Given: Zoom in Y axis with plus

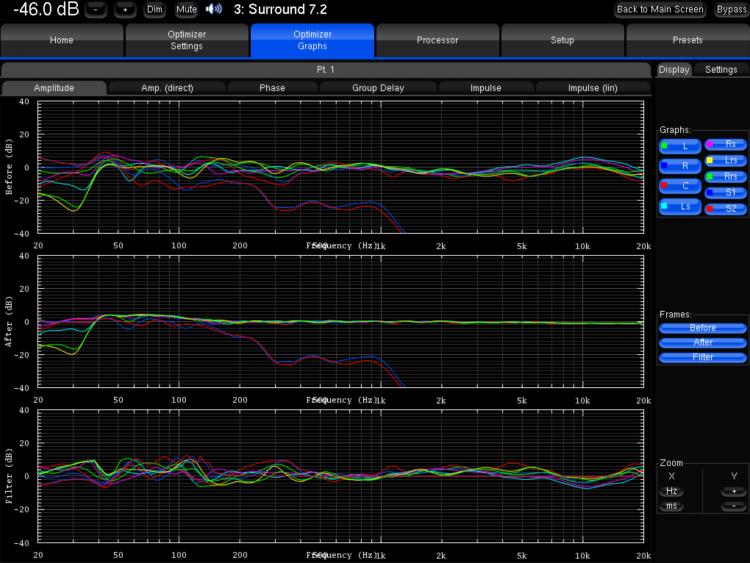Looking at the screenshot, I should [734, 491].
